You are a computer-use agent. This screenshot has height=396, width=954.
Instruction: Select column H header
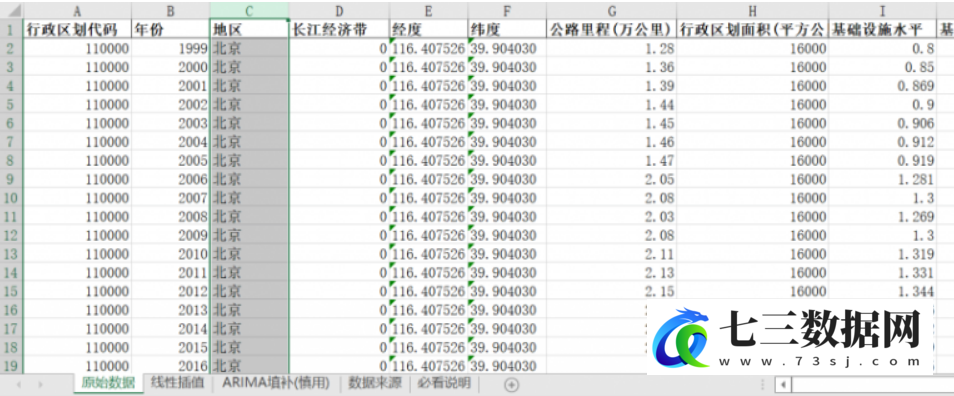pyautogui.click(x=753, y=10)
